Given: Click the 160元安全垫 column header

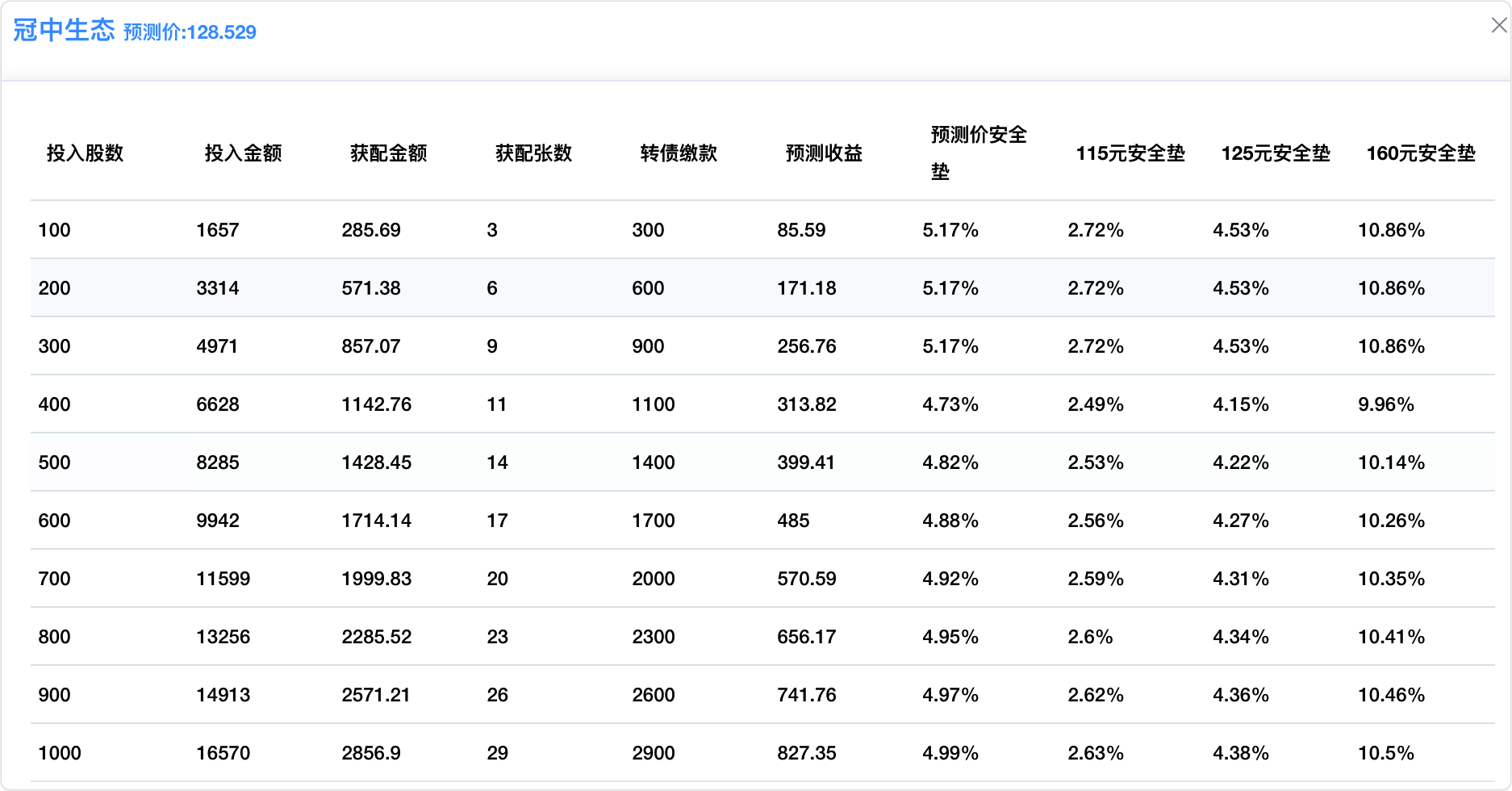Looking at the screenshot, I should (x=1420, y=153).
